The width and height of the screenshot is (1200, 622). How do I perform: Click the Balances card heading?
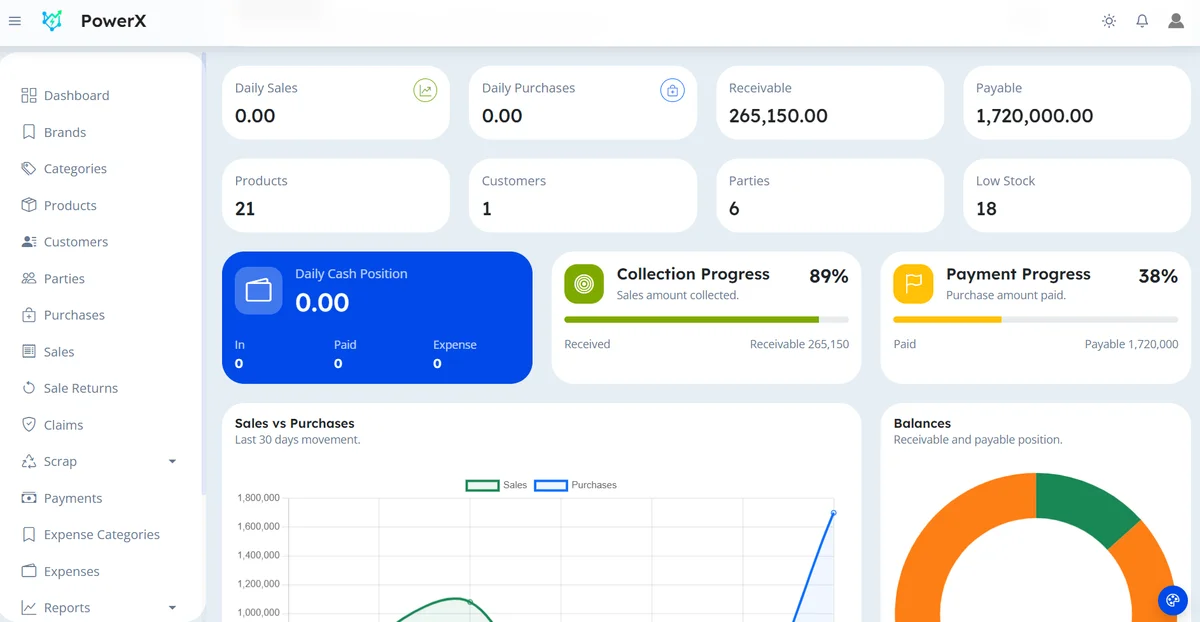[922, 423]
